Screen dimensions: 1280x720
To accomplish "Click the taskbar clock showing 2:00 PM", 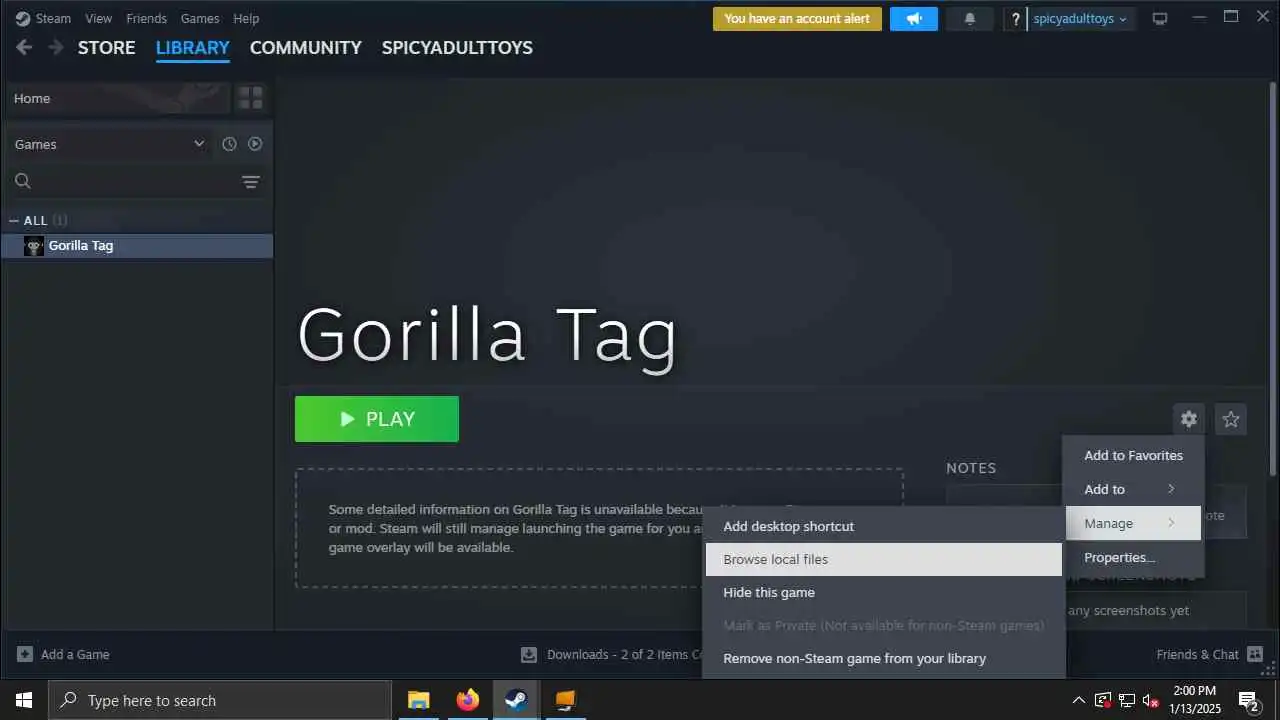I will 1193,700.
